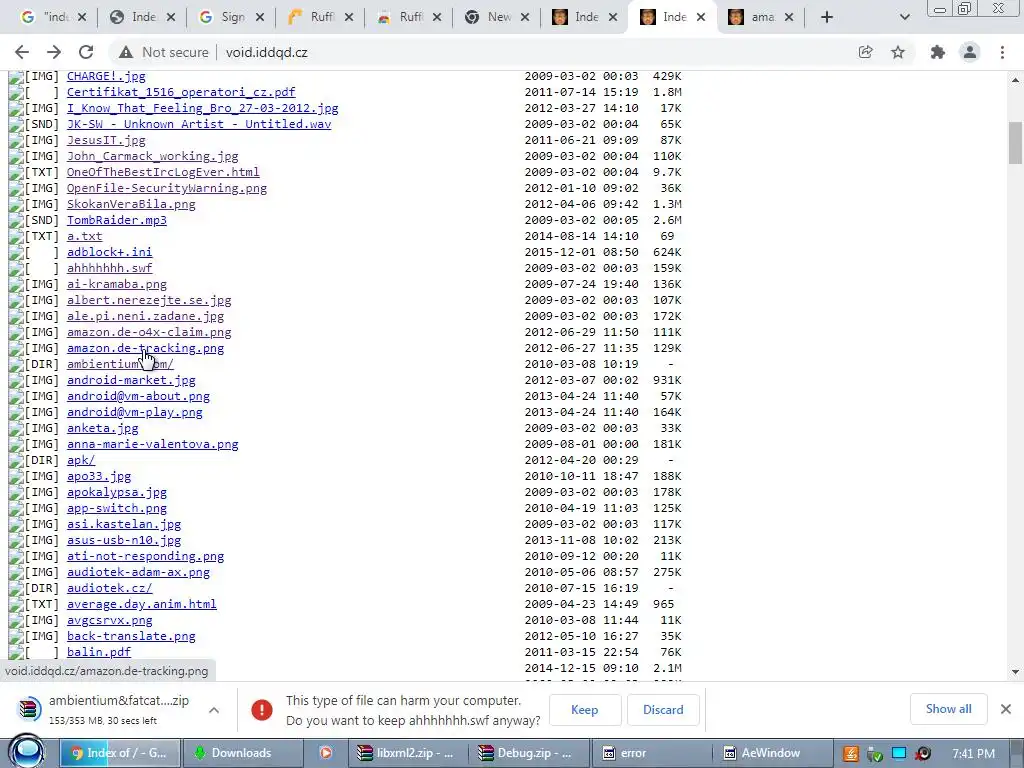Click the page vertical scrollbar thumb
The height and width of the screenshot is (768, 1024).
[x=1015, y=142]
